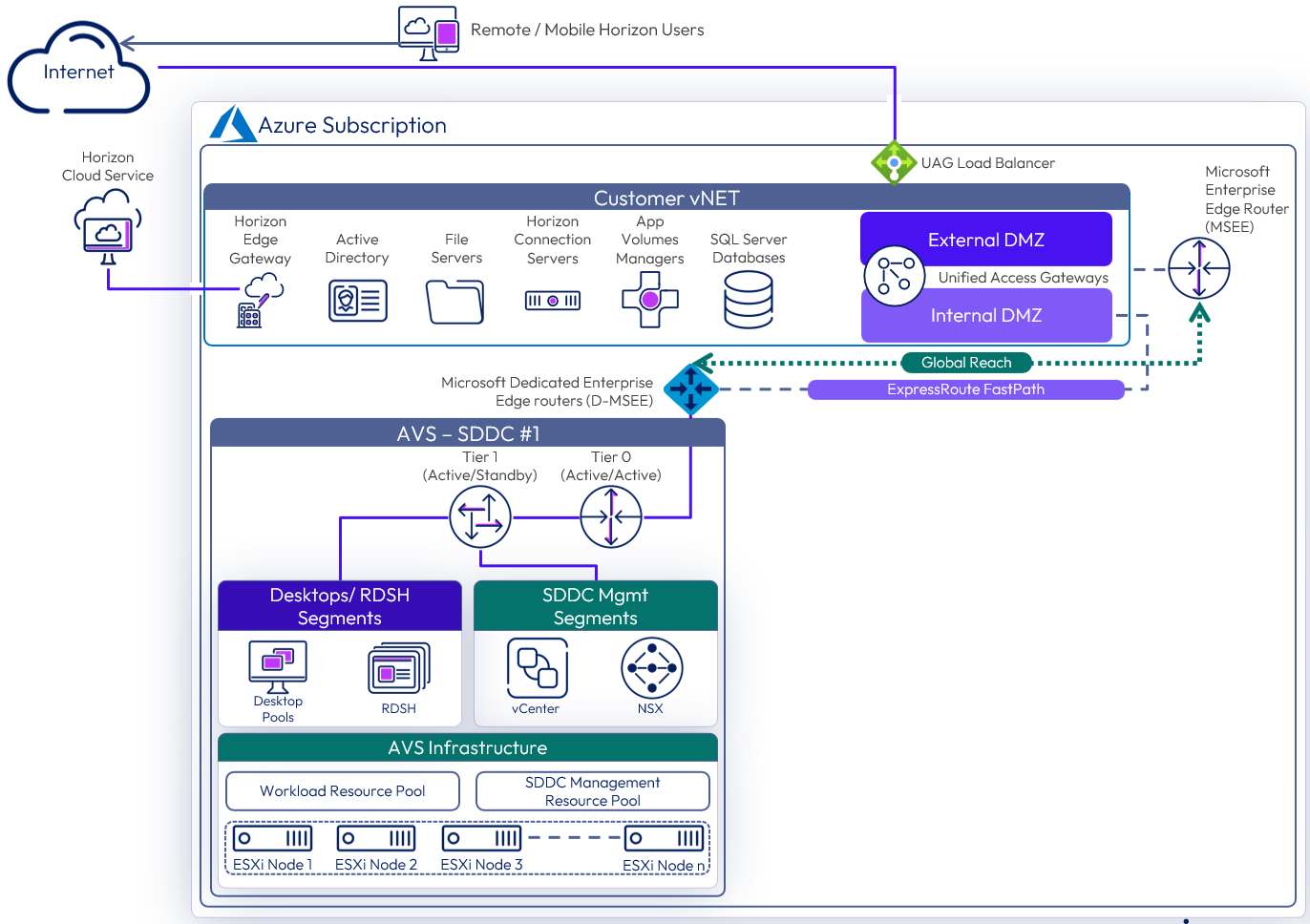Viewport: 1310px width, 924px height.
Task: Select the UAG Load Balancer icon
Action: pos(894,163)
